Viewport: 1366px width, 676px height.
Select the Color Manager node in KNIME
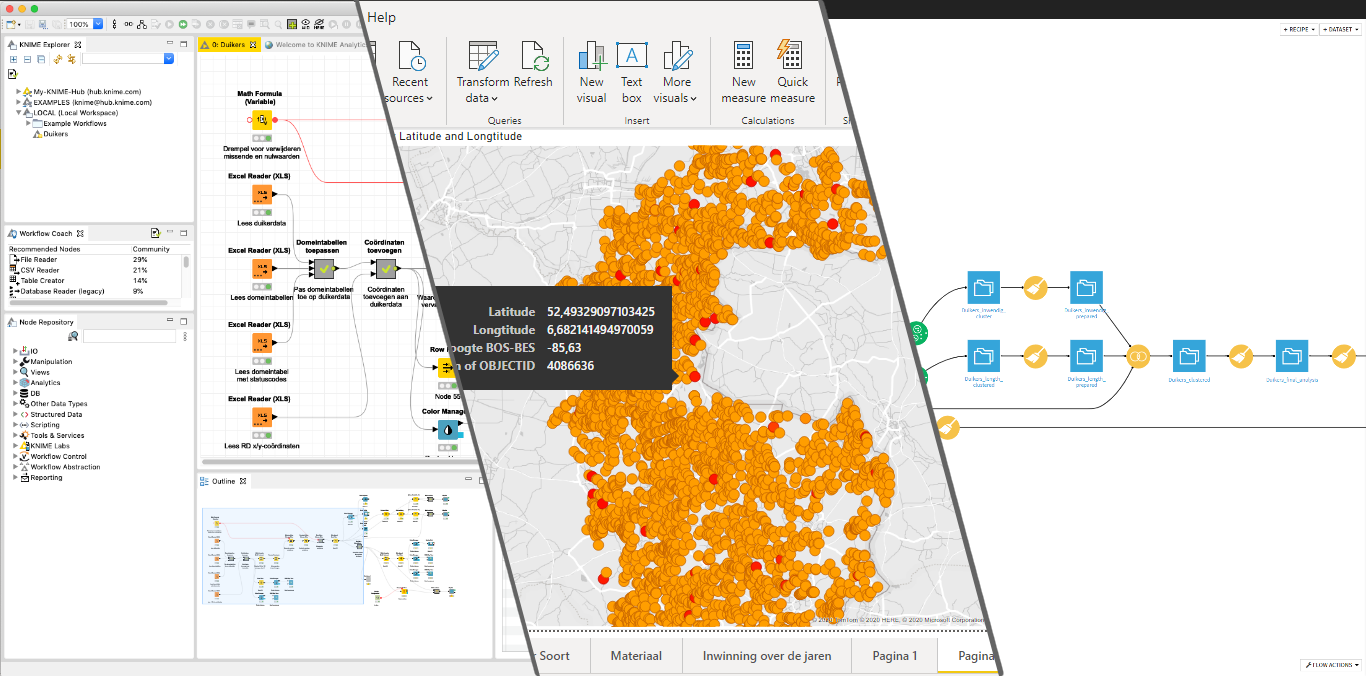click(447, 429)
